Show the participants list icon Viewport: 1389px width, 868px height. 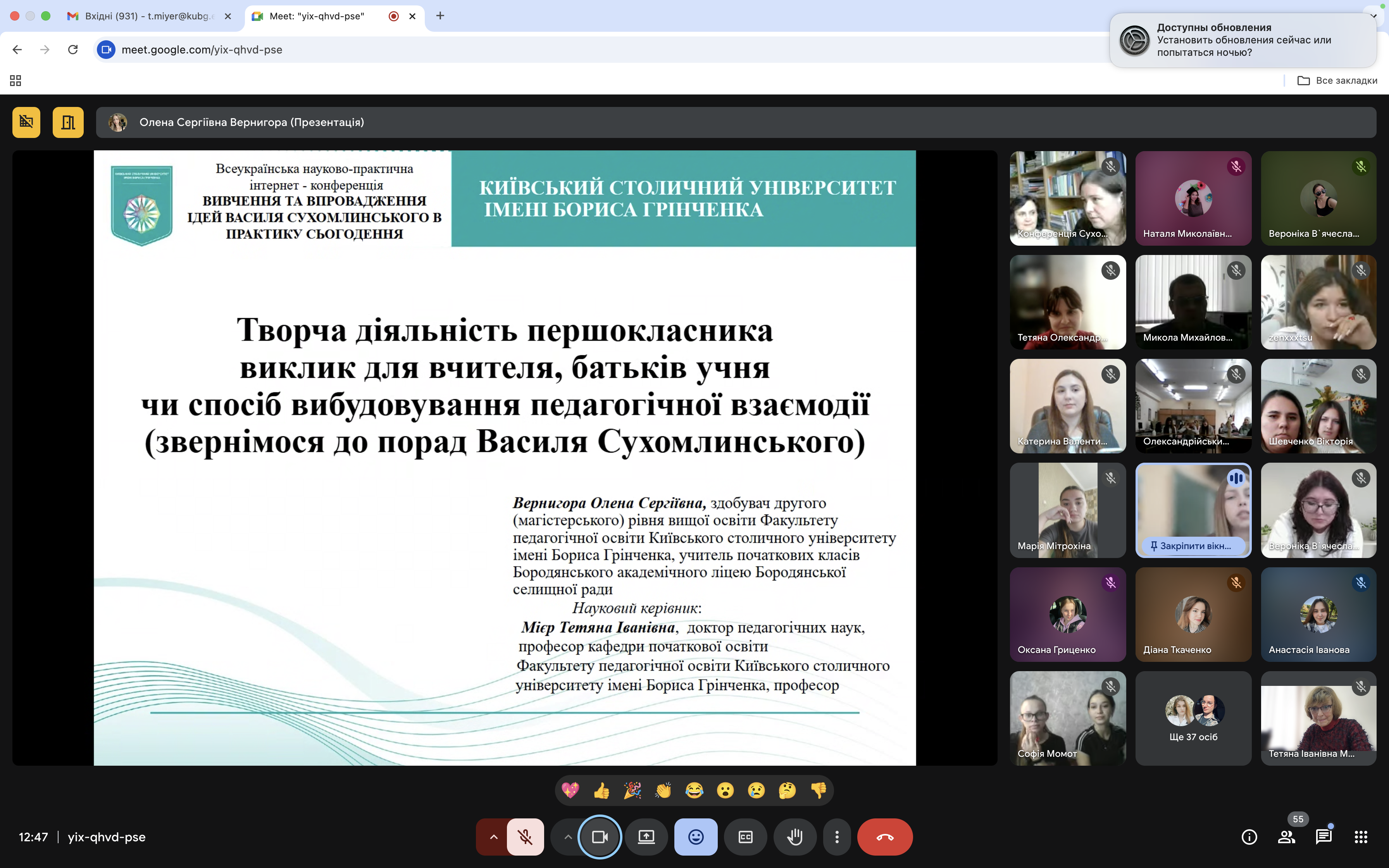pos(1286,837)
